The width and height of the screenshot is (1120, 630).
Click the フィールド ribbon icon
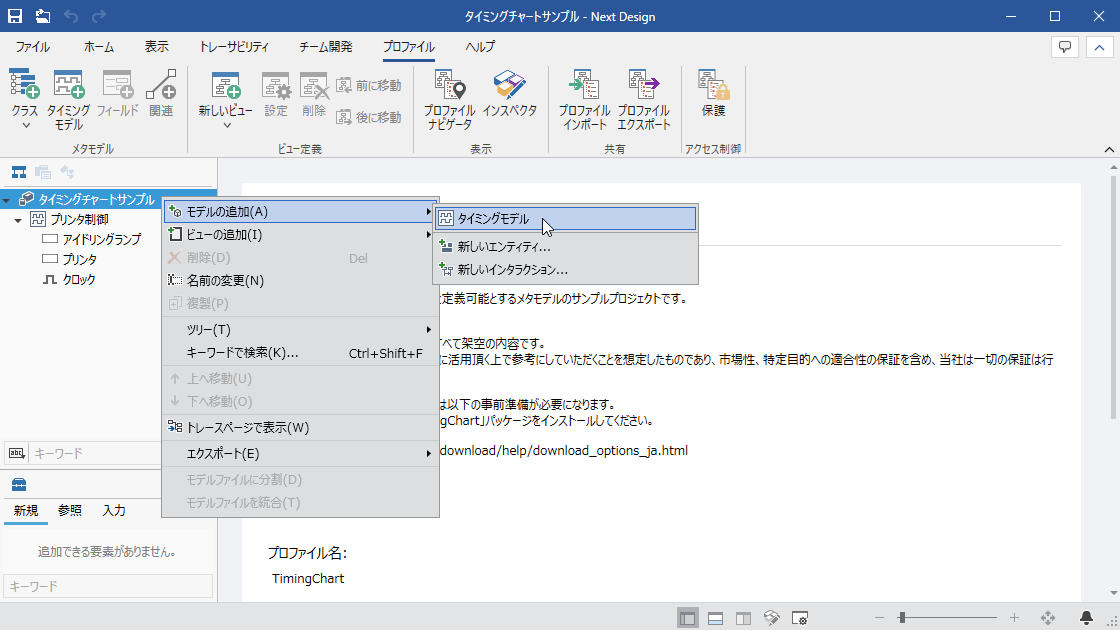[117, 93]
